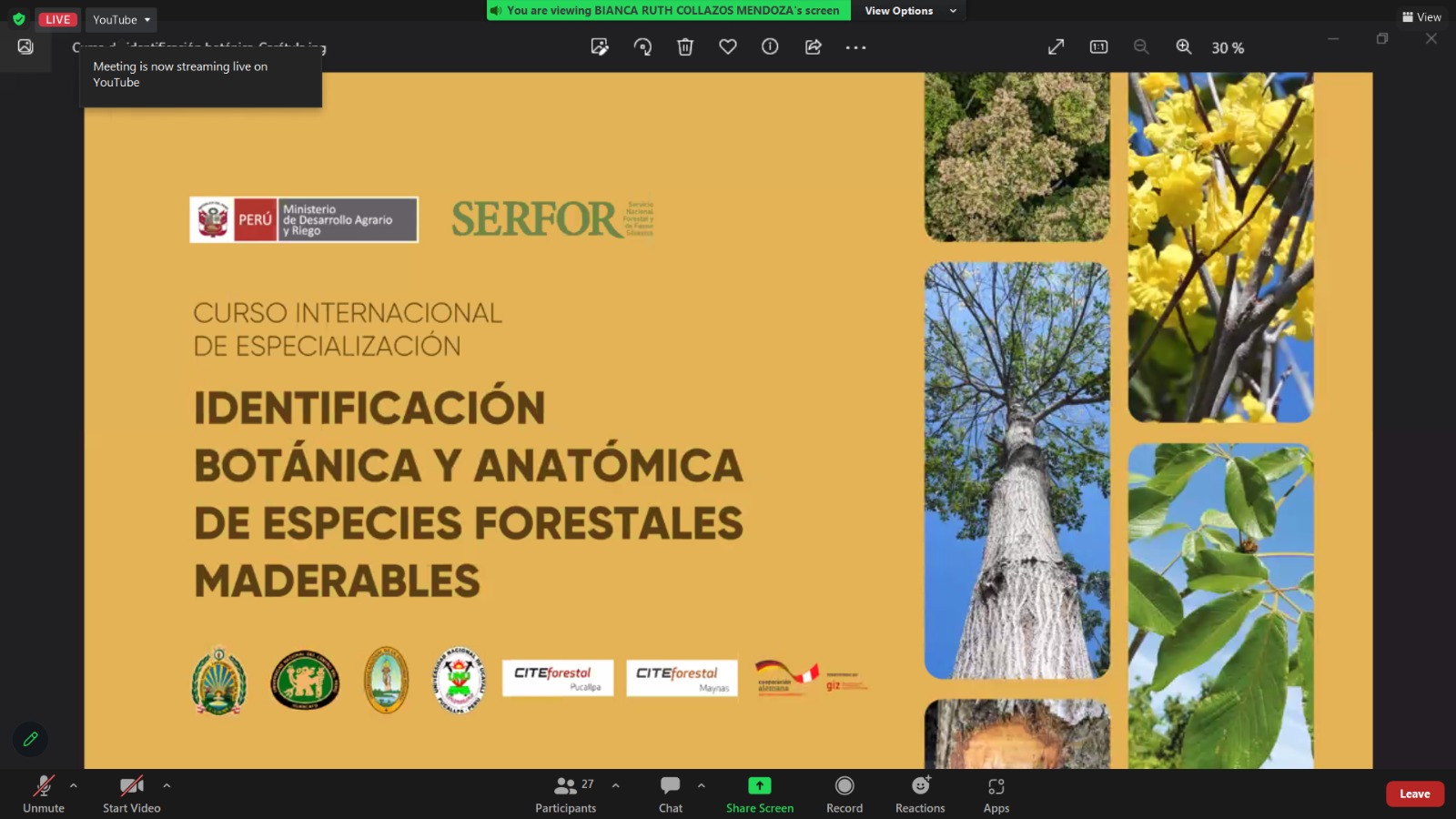Rotate the image with rotate icon

pos(642,47)
